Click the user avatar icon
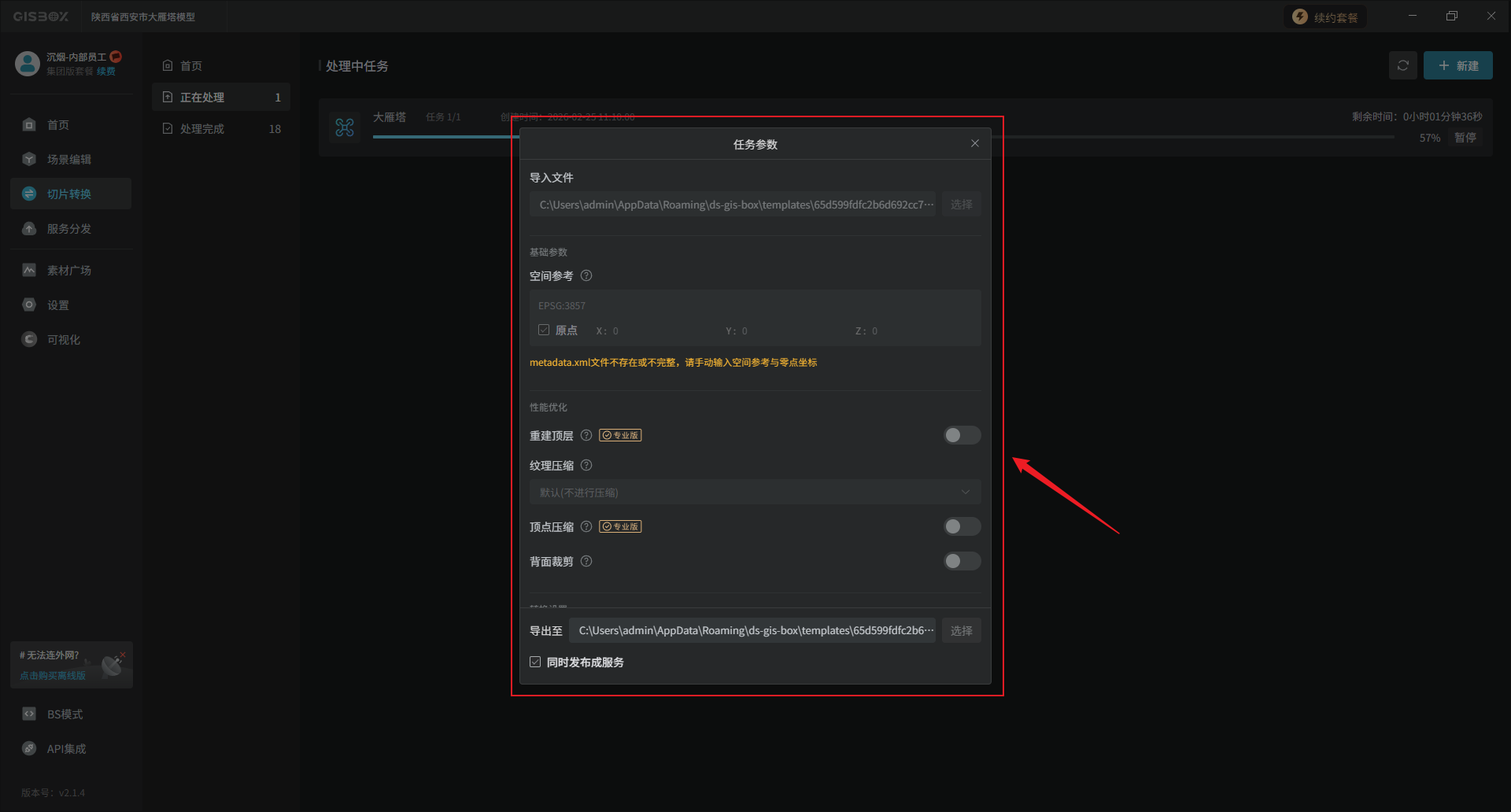The image size is (1511, 812). coord(28,64)
